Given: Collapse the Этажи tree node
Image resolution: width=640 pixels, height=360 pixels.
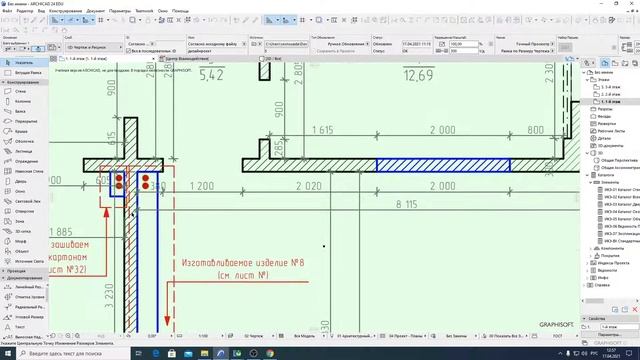Looking at the screenshot, I should [587, 80].
